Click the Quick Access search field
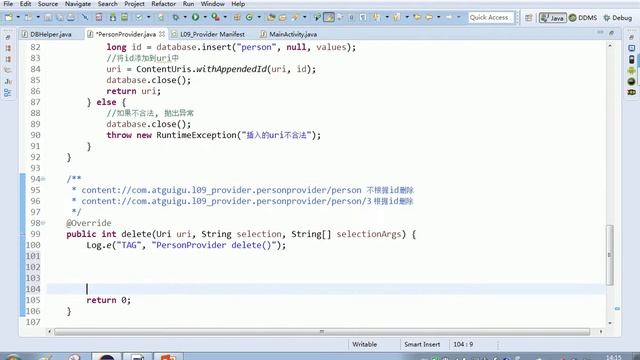The image size is (640, 360). [x=490, y=18]
